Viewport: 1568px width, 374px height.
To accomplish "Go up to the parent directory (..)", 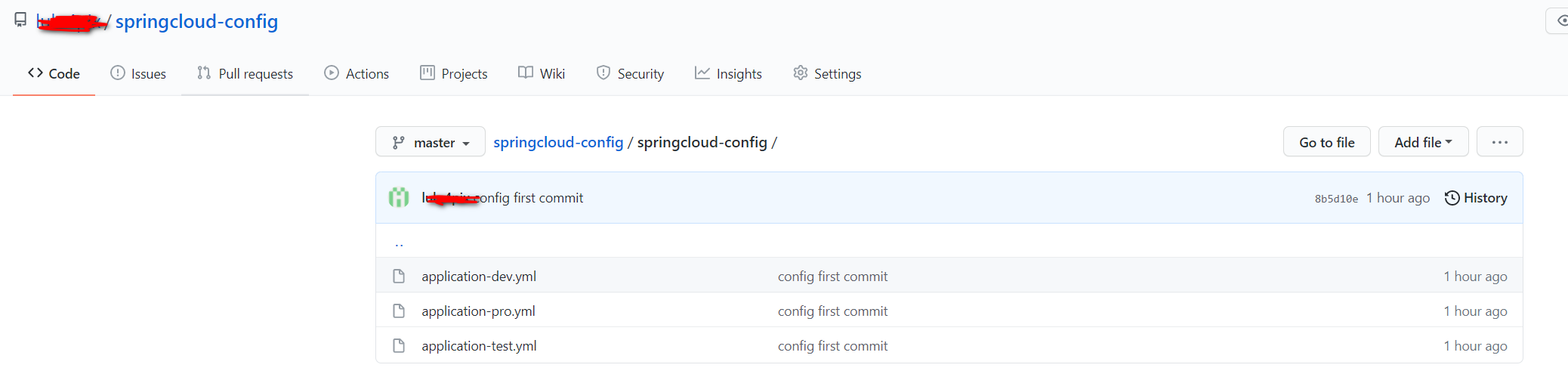I will pyautogui.click(x=399, y=243).
